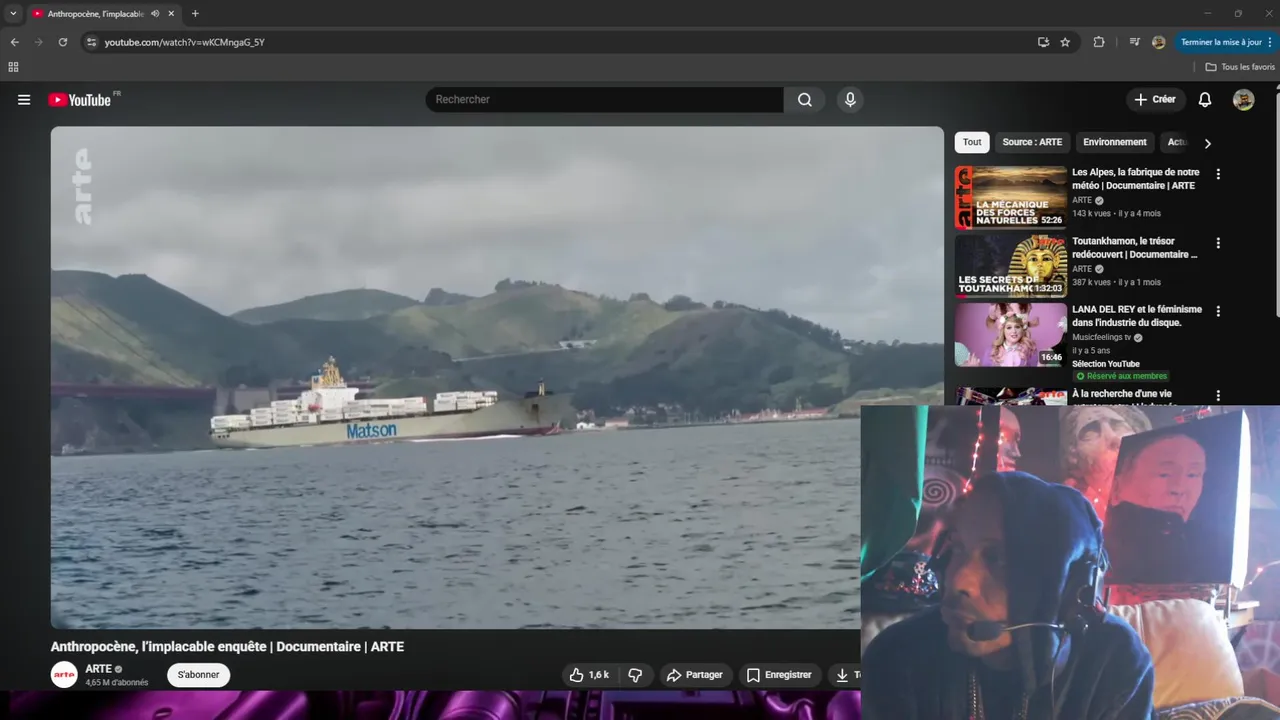Open the ARTE channel avatar
The width and height of the screenshot is (1280, 720).
(x=64, y=675)
